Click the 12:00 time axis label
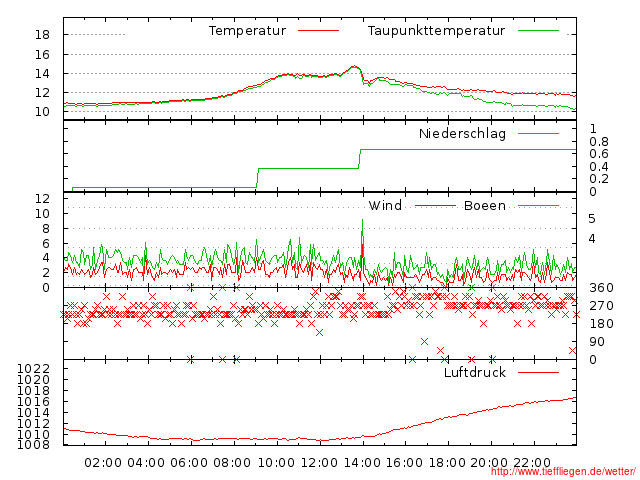640x480 pixels. 319,463
